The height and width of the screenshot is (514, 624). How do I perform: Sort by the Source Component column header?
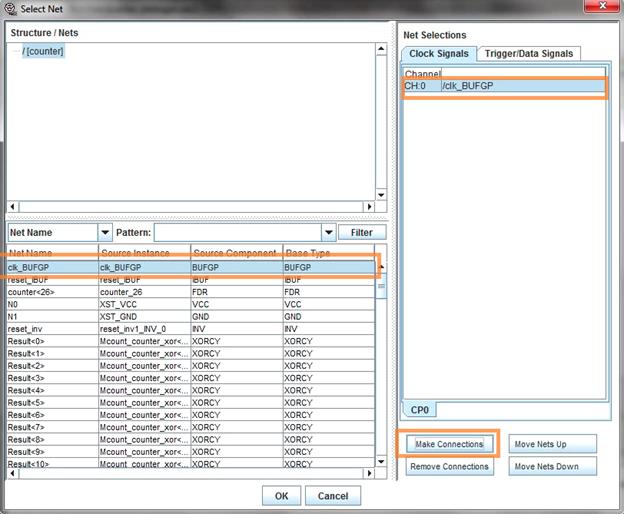point(237,253)
